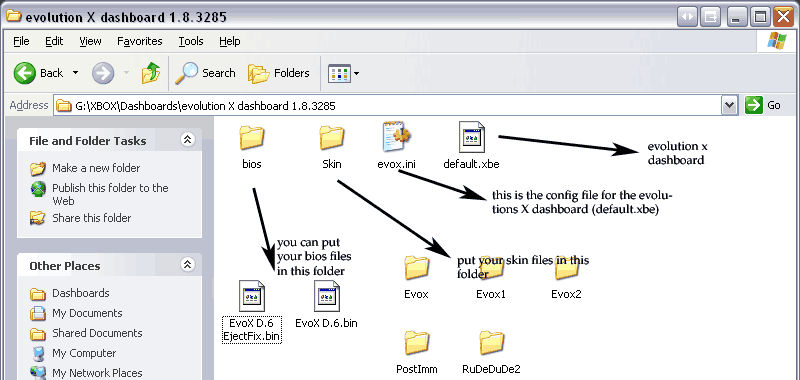This screenshot has height=380, width=800.
Task: Click the RuDeDuDe2 folder name
Action: [492, 369]
